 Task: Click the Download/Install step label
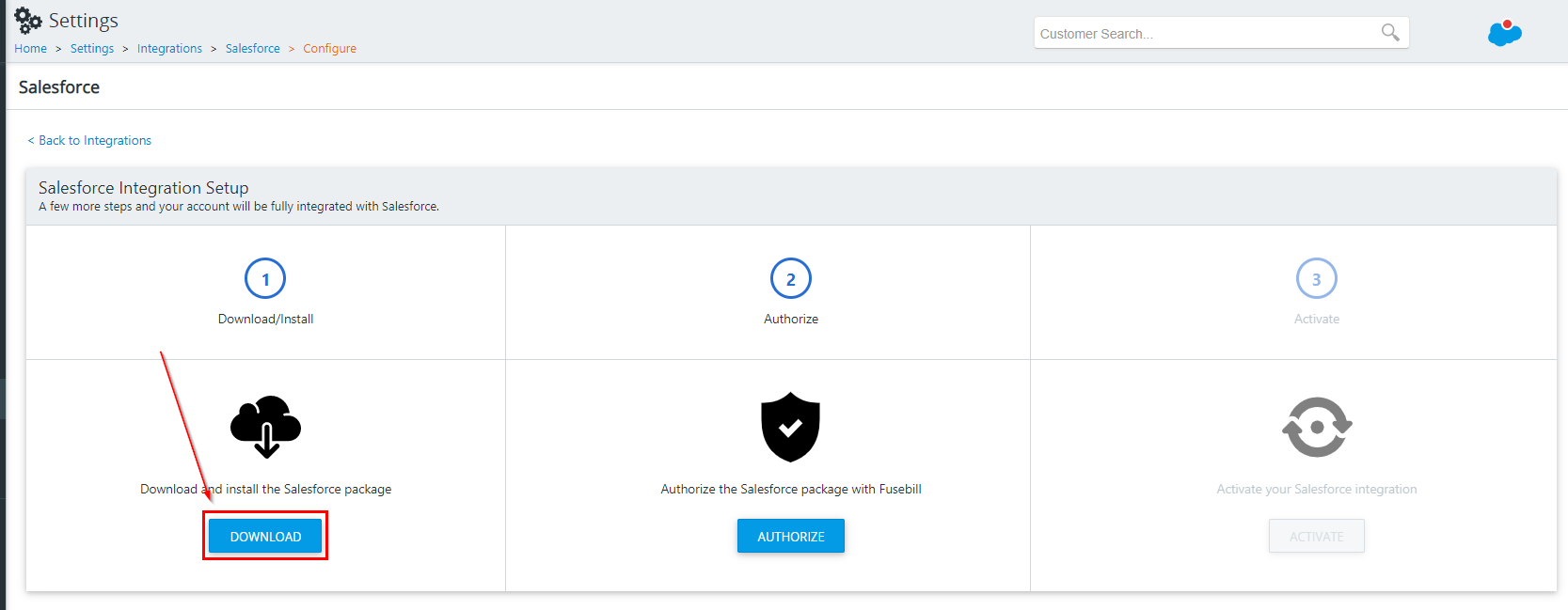click(266, 320)
